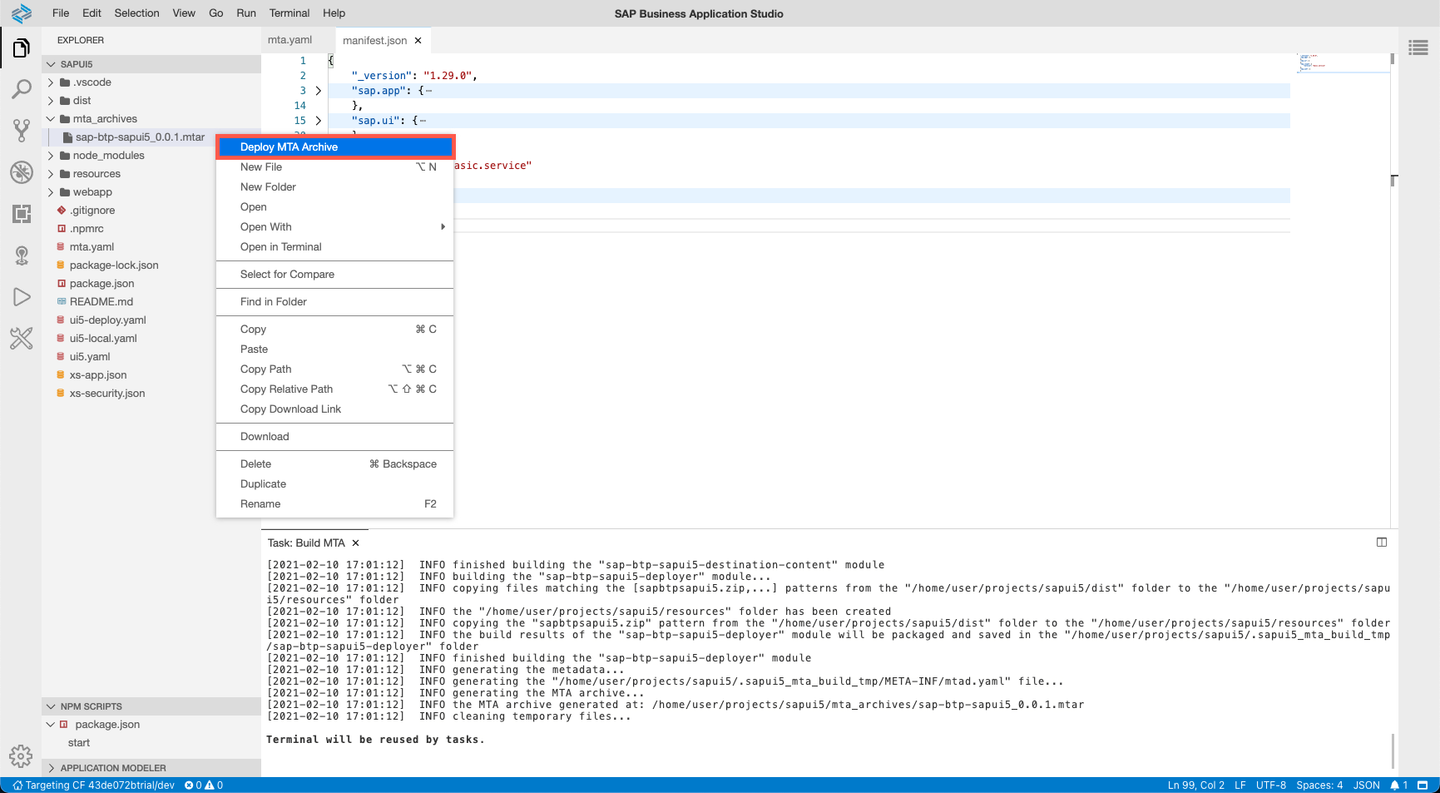Change the JSON language mode
Screen dimensions: 1440x793
(x=1366, y=785)
